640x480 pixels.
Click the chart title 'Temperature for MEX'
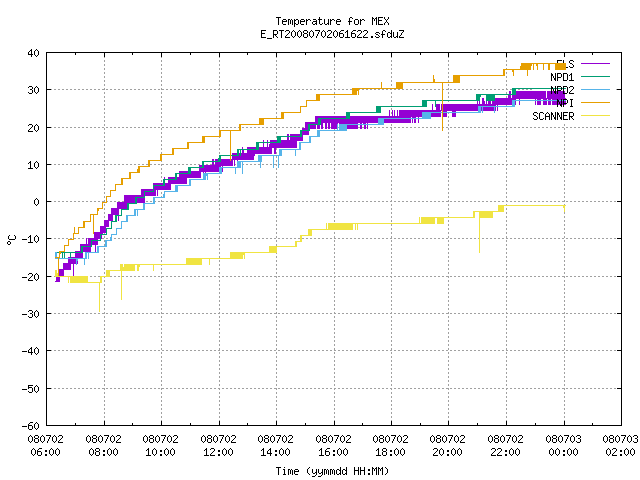(x=332, y=21)
